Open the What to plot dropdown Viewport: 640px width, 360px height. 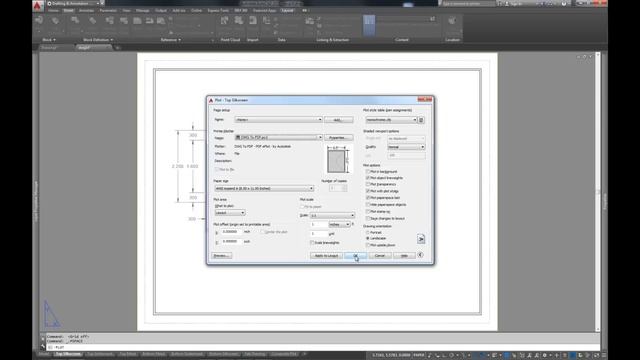tap(230, 213)
